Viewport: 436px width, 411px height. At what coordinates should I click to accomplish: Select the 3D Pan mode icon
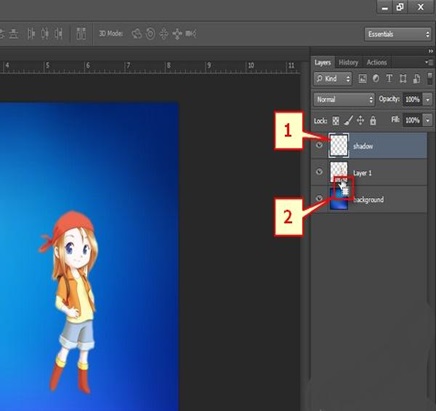tap(164, 34)
